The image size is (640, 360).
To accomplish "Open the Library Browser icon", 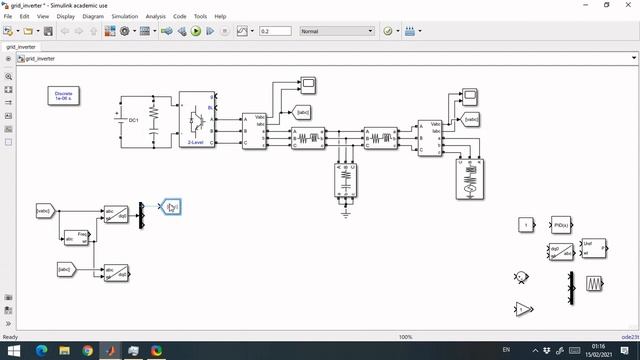I will (110, 31).
